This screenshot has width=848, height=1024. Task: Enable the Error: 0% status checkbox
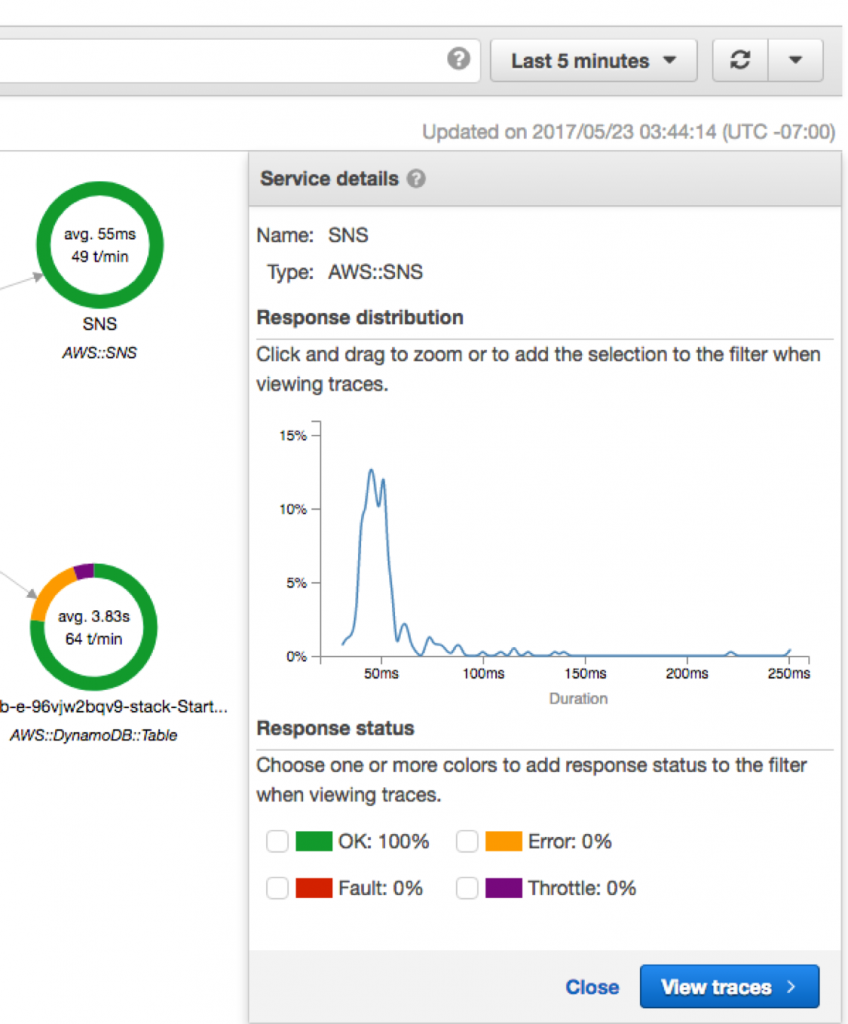[467, 841]
